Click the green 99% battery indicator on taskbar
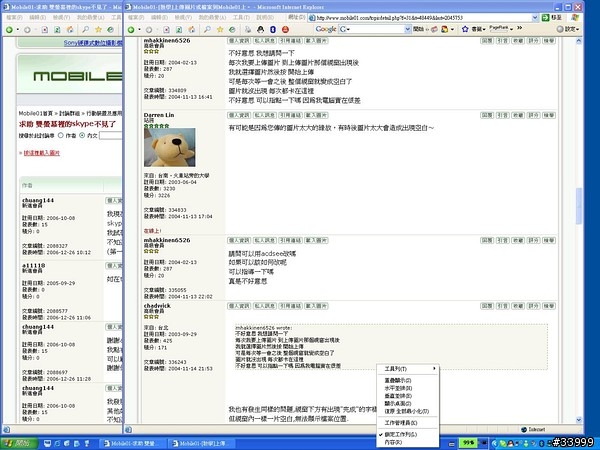 tap(469, 443)
